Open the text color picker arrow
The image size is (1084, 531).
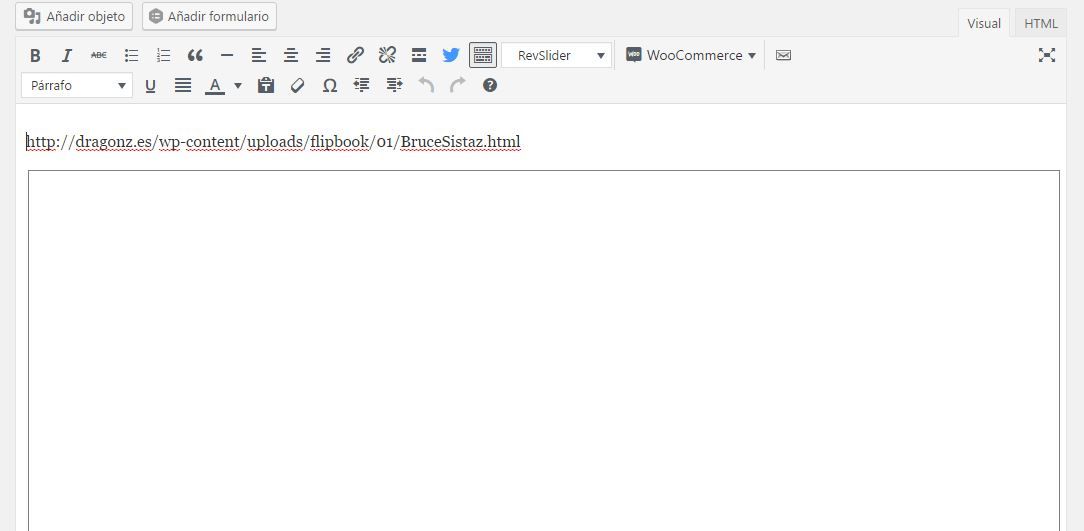point(238,86)
